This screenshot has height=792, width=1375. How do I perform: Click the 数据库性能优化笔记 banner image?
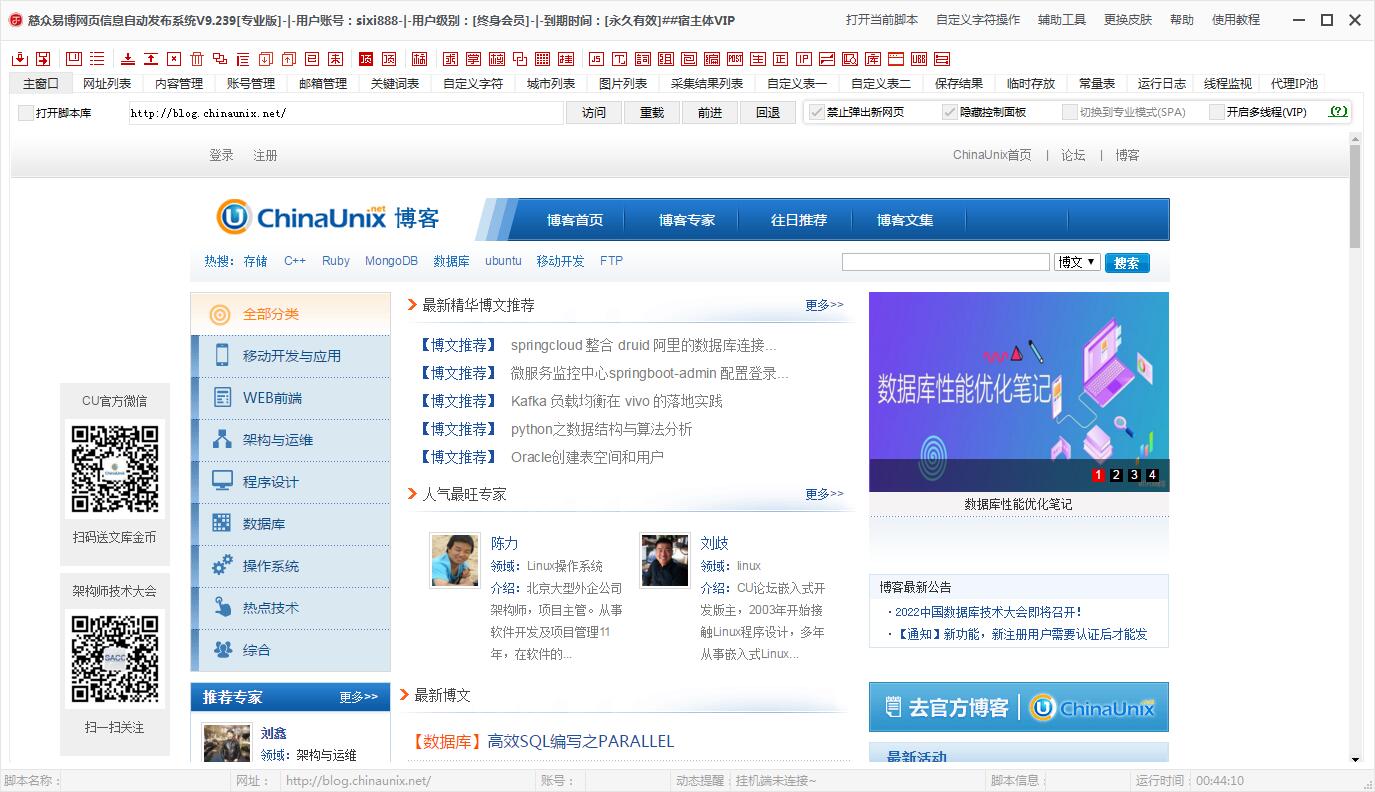point(1019,391)
